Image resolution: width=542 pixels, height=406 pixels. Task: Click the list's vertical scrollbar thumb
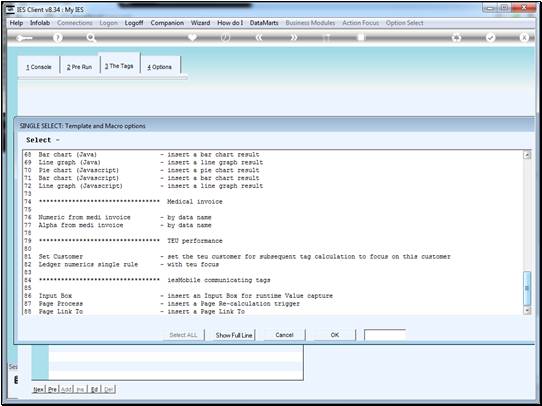[x=527, y=288]
